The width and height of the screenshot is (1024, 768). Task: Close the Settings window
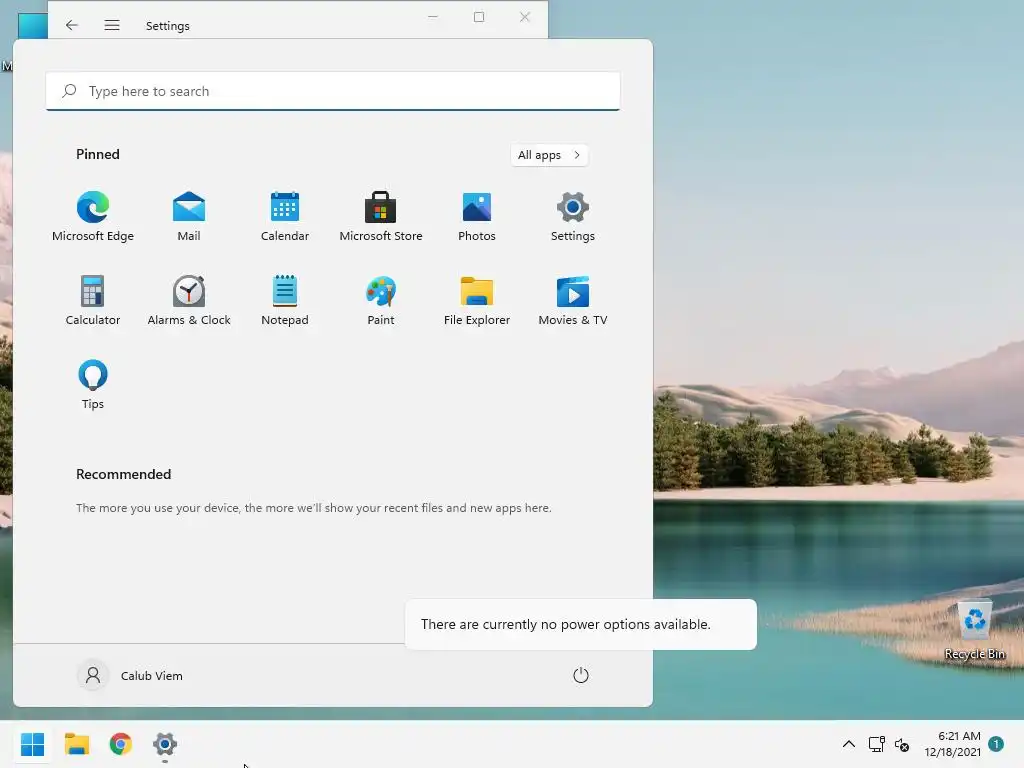tap(525, 17)
